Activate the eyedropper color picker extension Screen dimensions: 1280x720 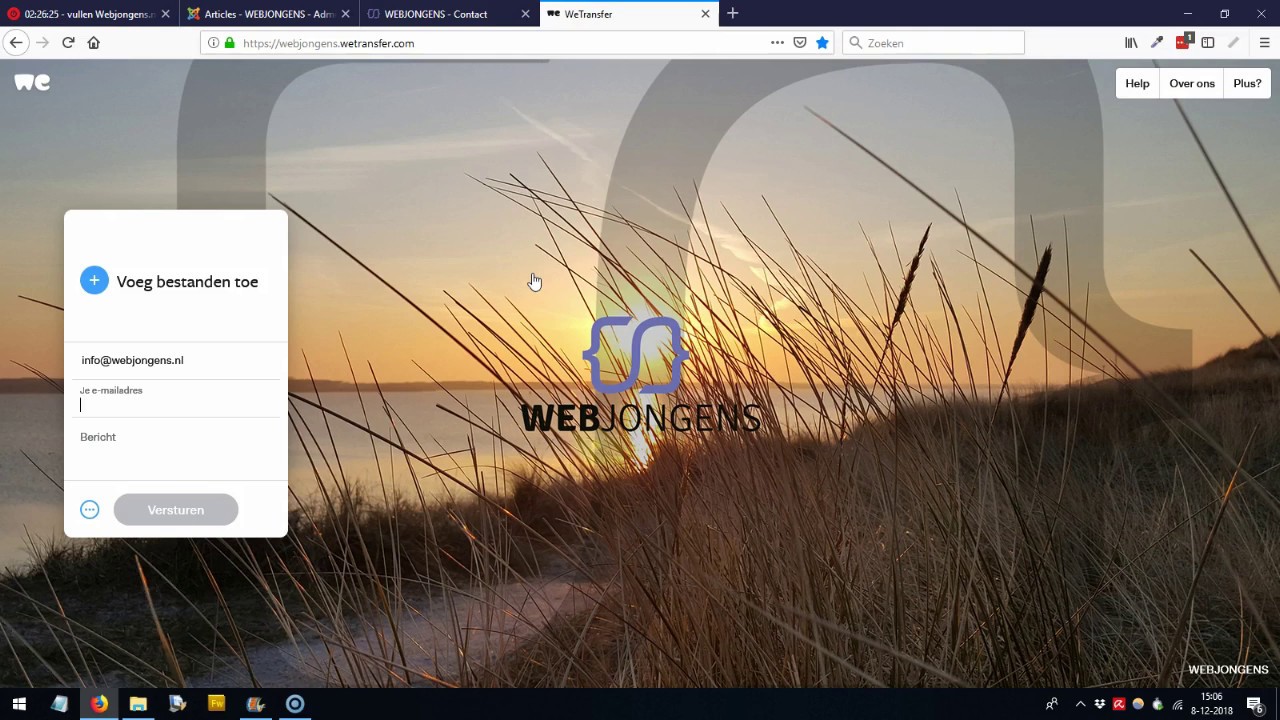coord(1157,43)
